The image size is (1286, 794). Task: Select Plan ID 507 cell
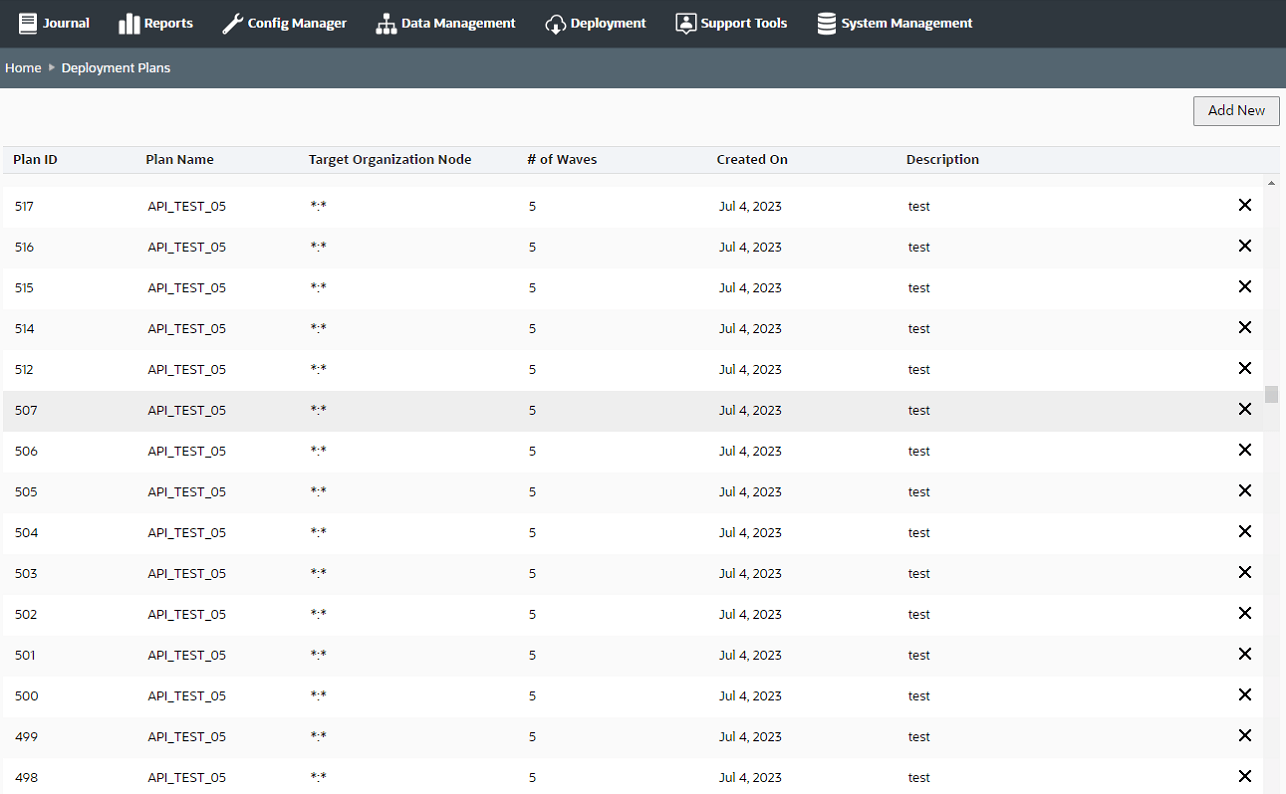(x=26, y=411)
